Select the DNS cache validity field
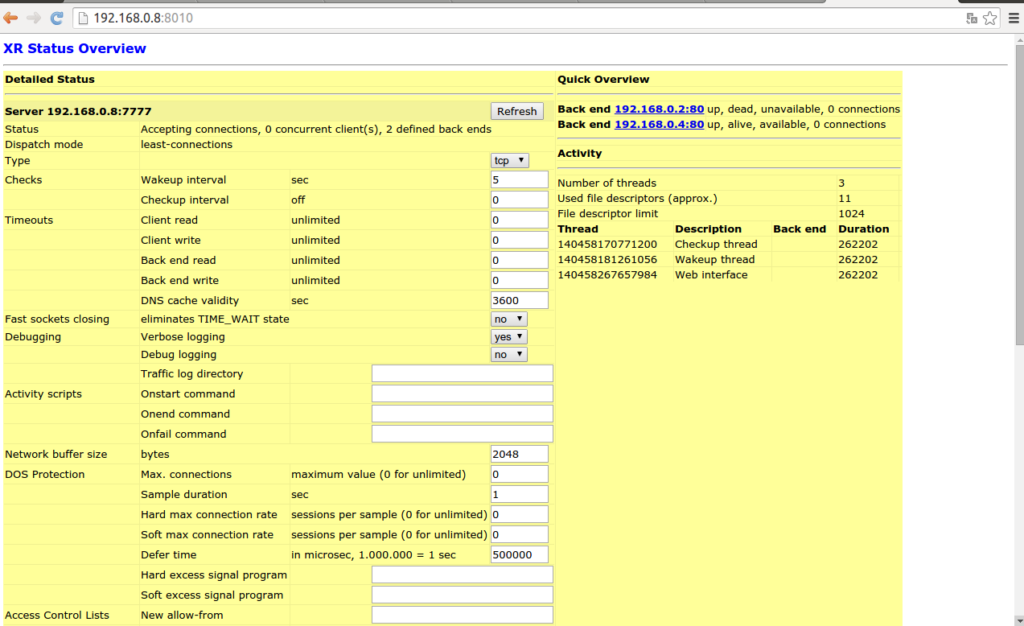 [518, 300]
